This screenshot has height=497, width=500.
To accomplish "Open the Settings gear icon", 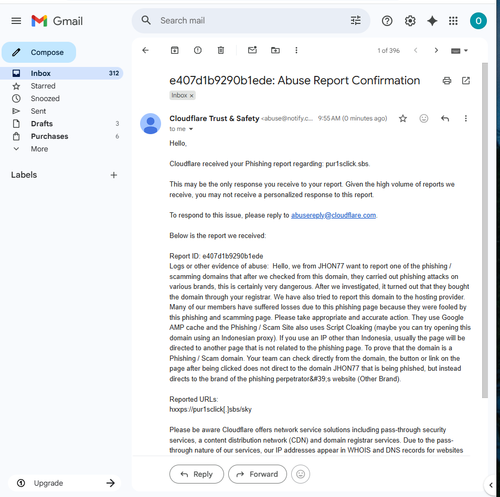I will click(x=410, y=21).
